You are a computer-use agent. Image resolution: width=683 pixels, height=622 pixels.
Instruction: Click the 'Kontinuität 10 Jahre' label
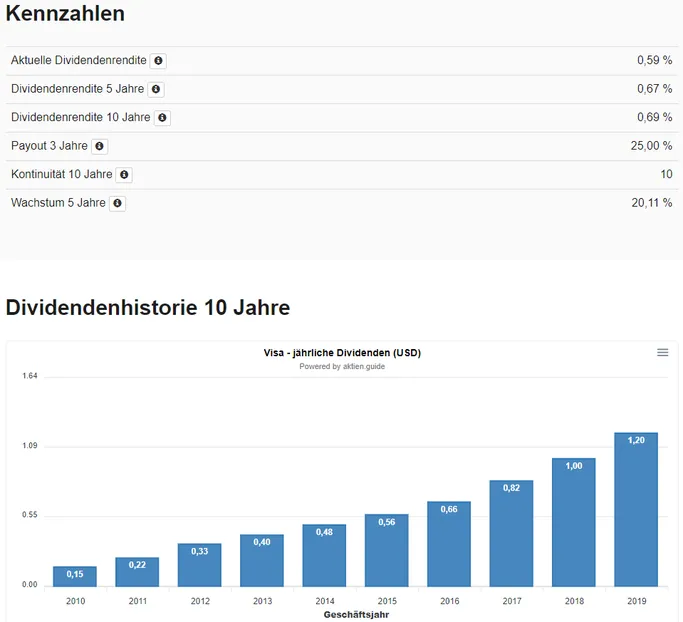click(x=61, y=174)
